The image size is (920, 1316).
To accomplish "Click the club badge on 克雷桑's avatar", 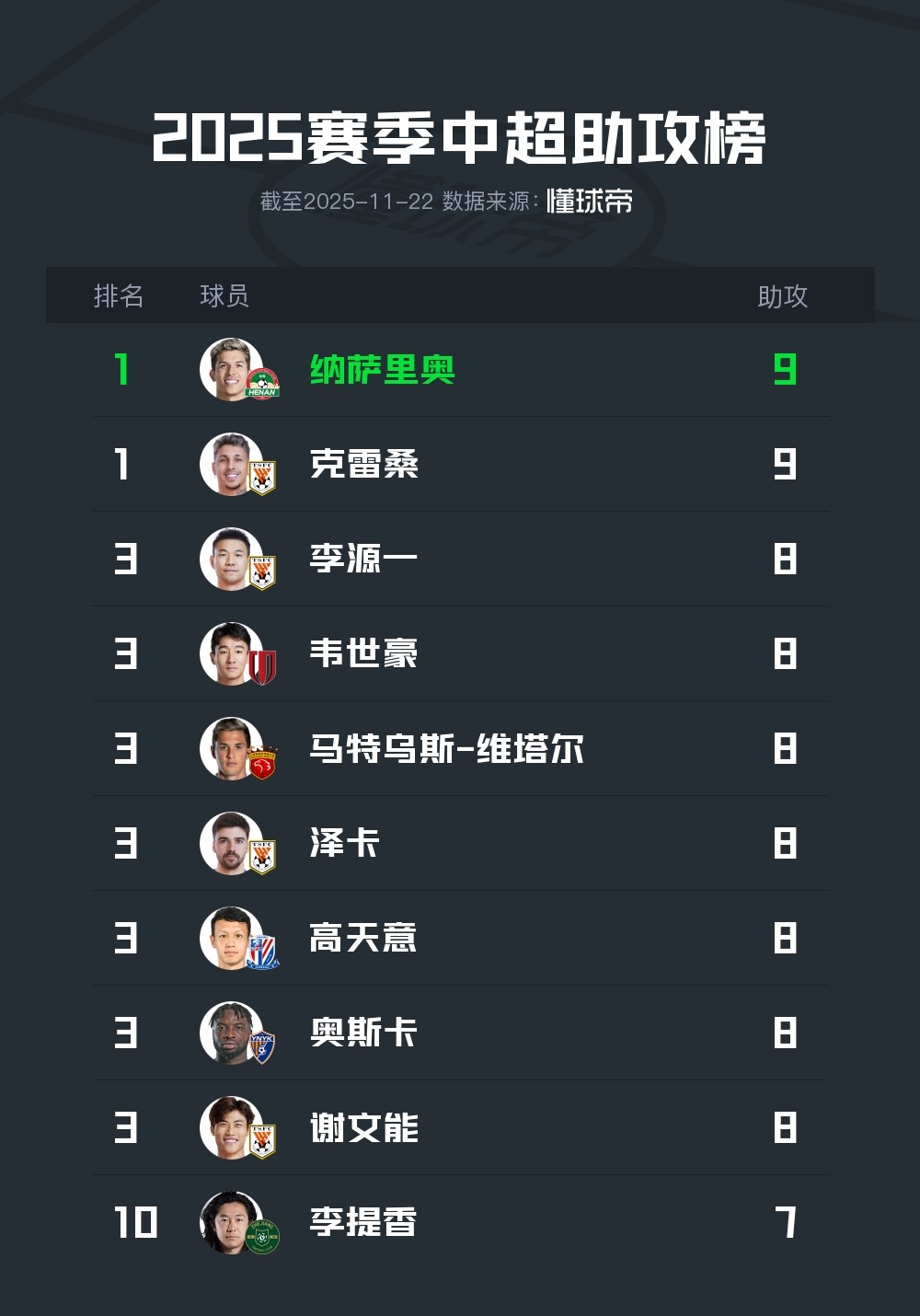I will pos(262,478).
